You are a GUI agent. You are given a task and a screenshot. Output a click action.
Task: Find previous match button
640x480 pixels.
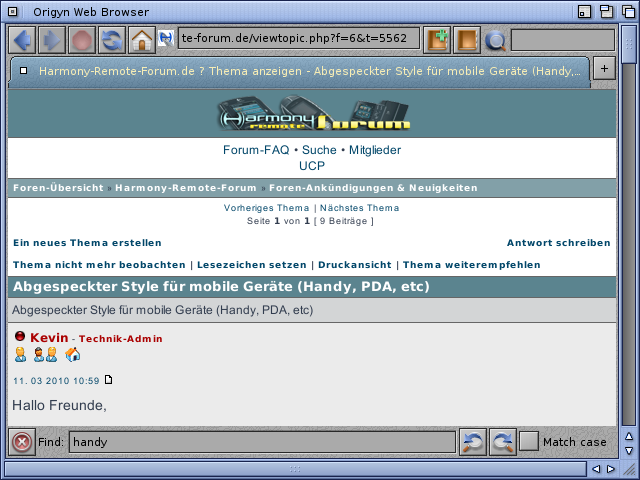click(x=473, y=442)
